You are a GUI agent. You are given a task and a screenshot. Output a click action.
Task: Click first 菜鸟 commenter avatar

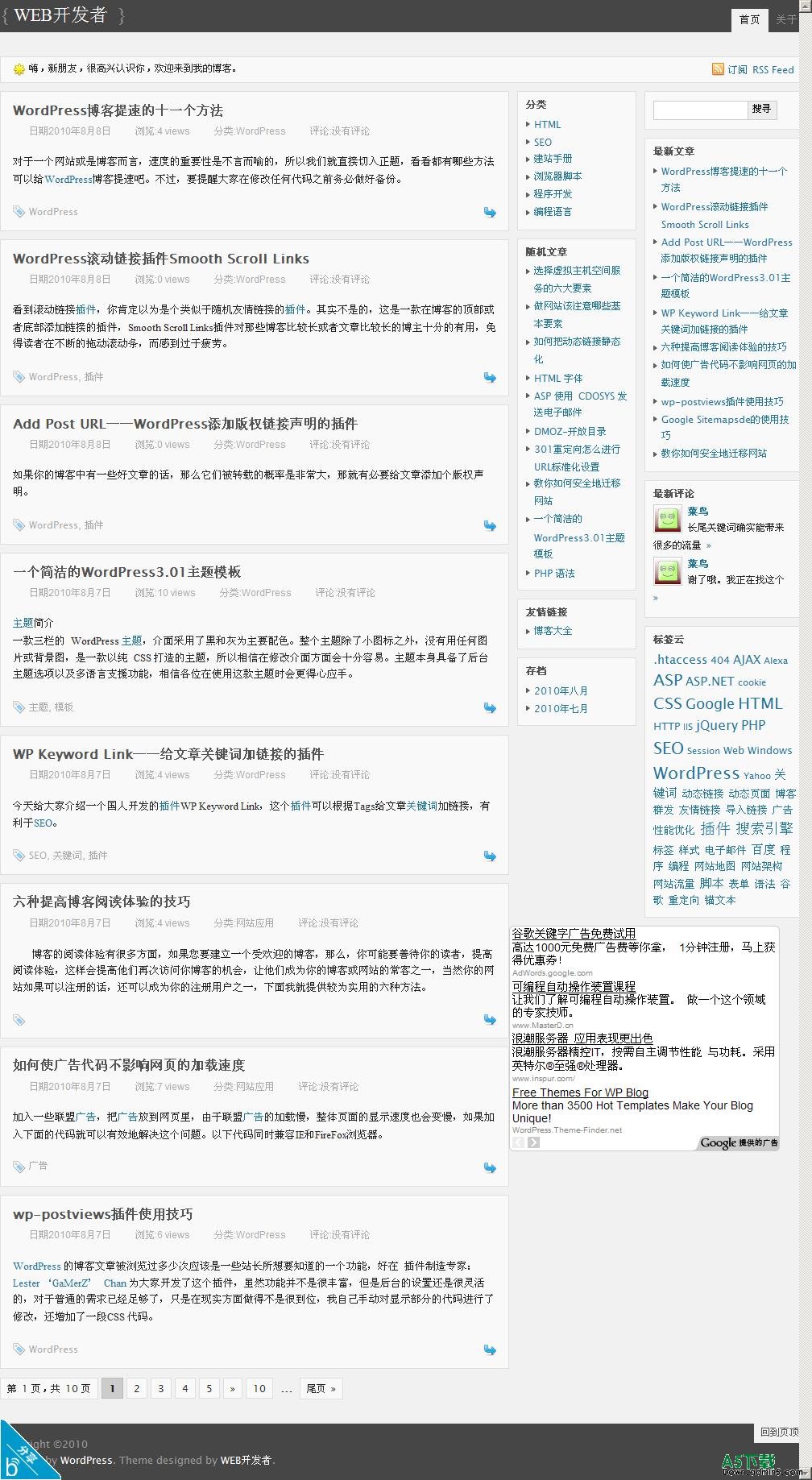tap(667, 519)
